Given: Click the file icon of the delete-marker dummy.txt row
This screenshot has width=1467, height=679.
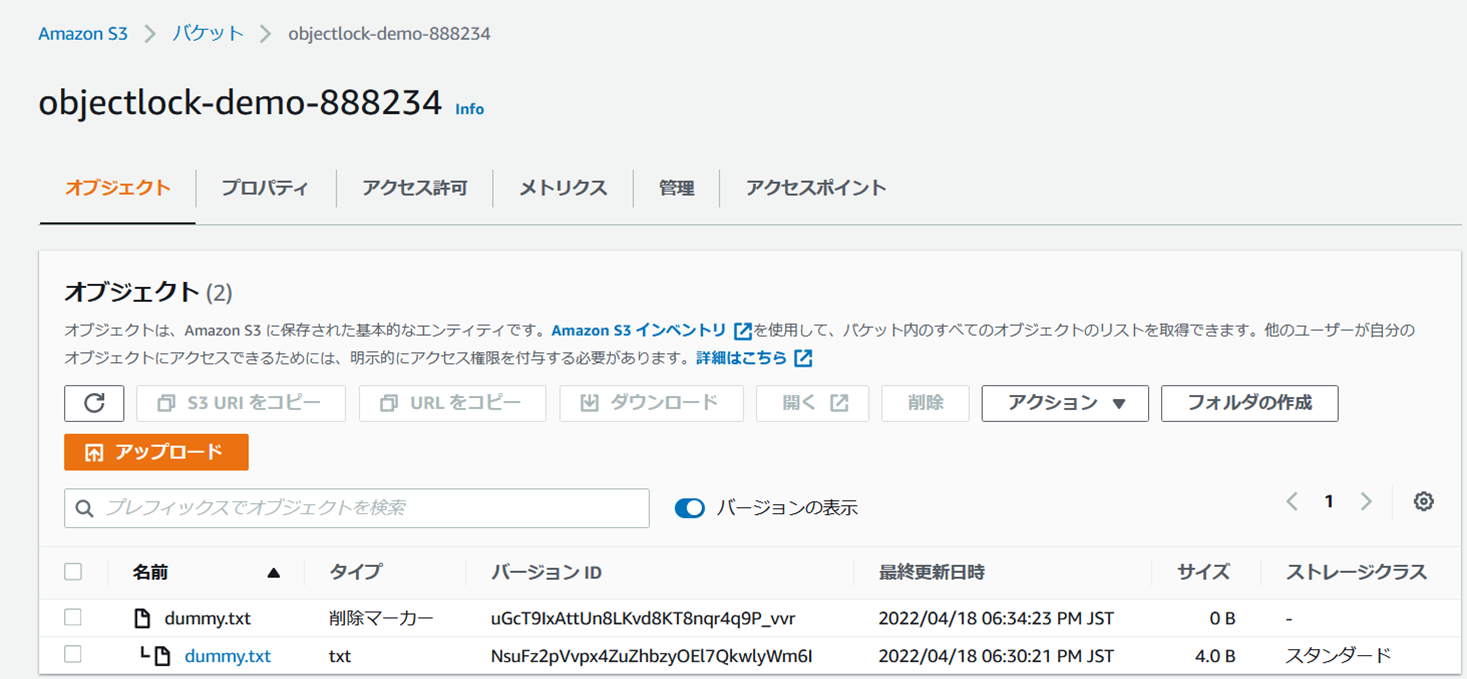Looking at the screenshot, I should click(x=142, y=618).
